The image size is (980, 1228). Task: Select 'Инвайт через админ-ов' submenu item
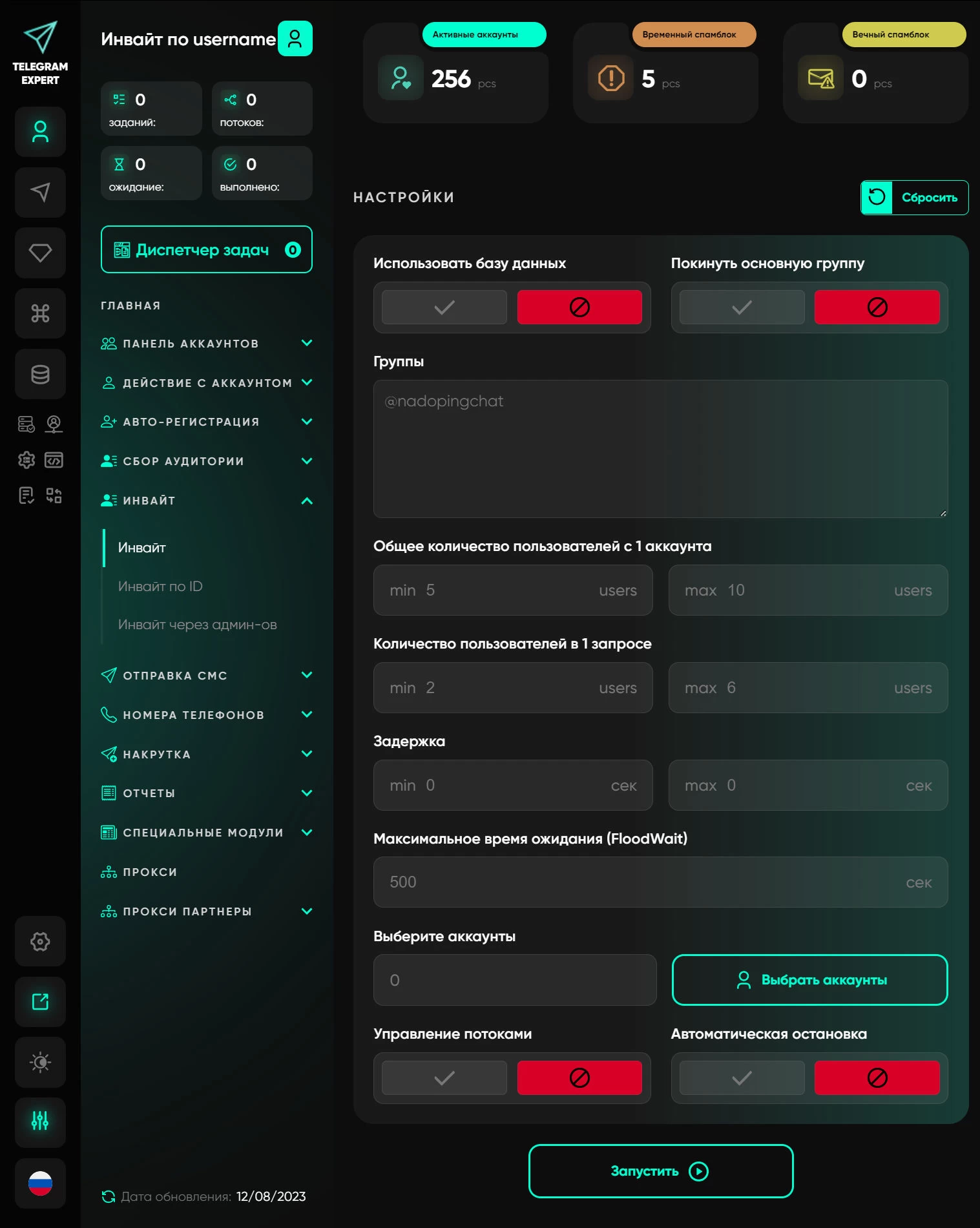pyautogui.click(x=197, y=625)
